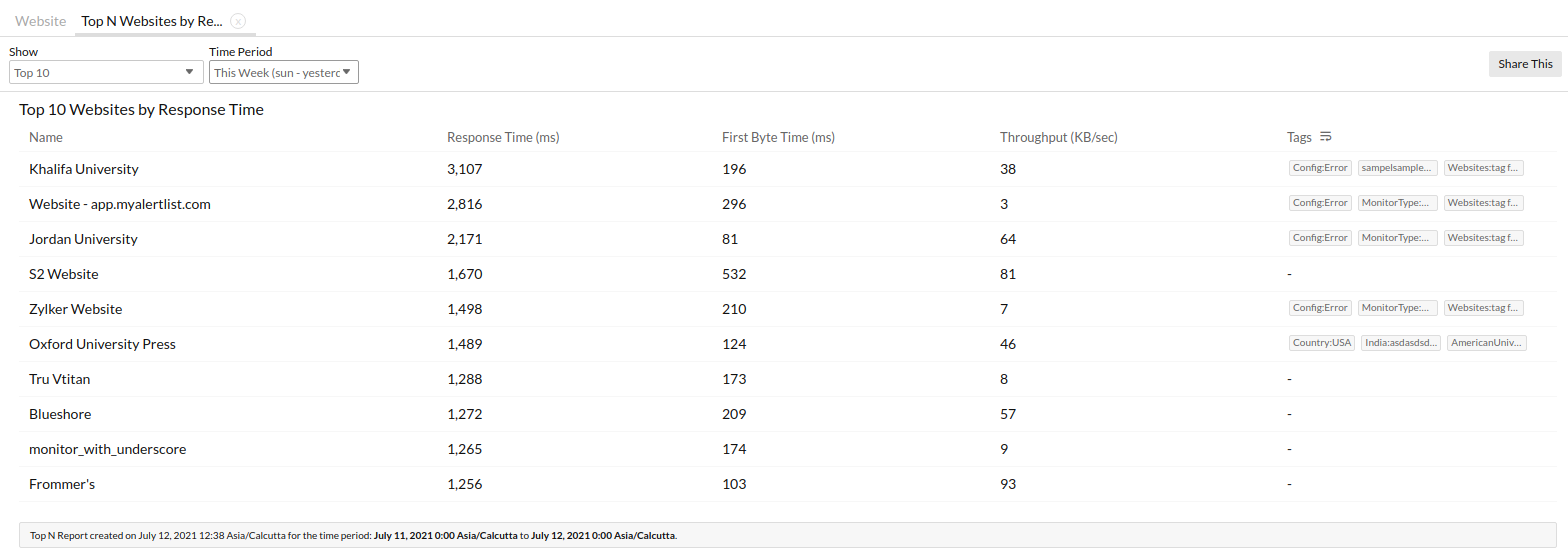The image size is (1568, 552).
Task: Select the AmericanUniv tag
Action: pyautogui.click(x=1487, y=343)
